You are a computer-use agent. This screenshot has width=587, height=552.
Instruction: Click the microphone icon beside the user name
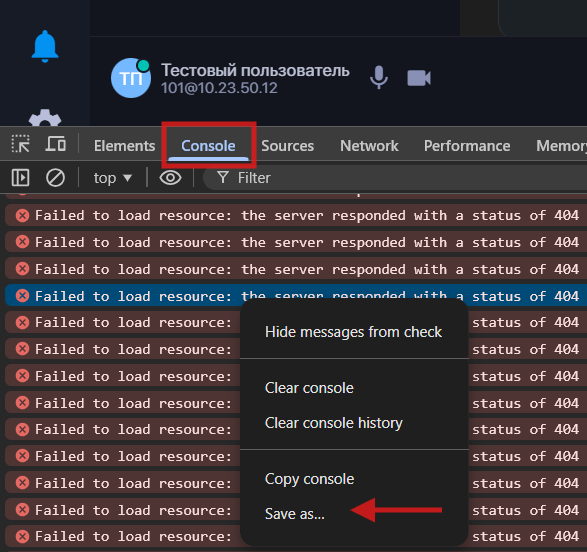(x=378, y=77)
